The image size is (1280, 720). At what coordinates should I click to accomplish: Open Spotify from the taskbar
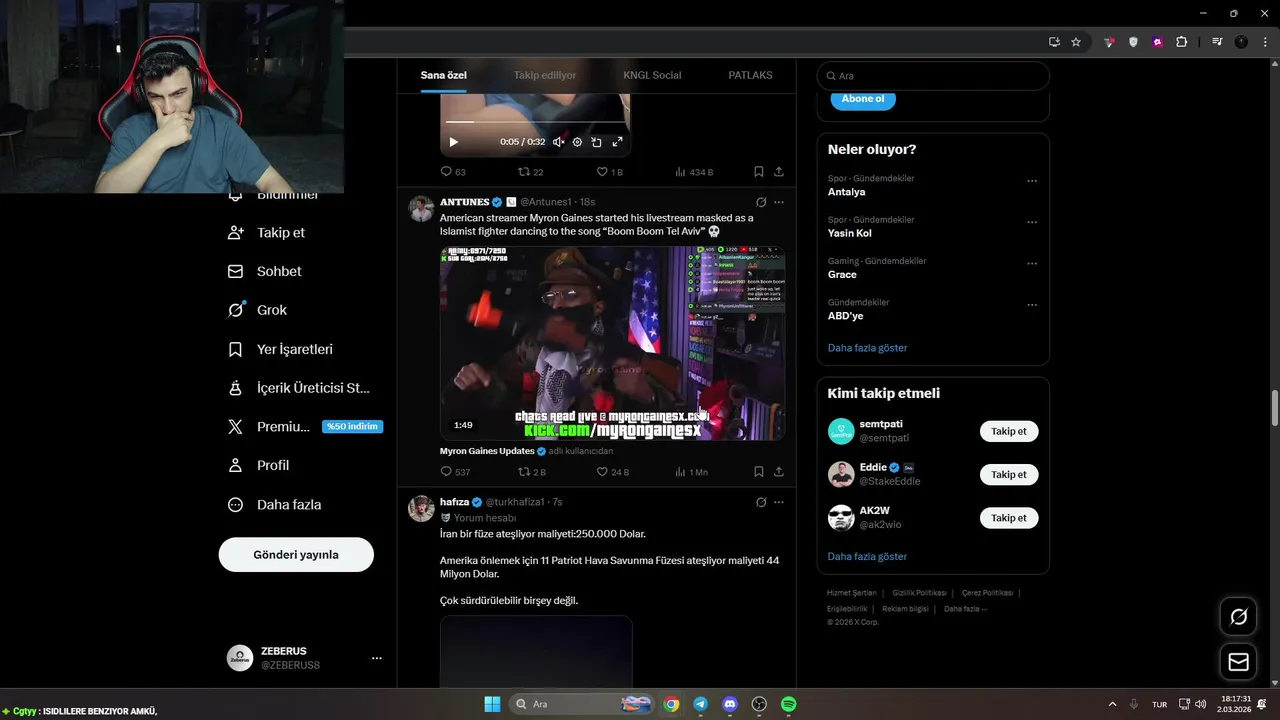click(x=788, y=704)
